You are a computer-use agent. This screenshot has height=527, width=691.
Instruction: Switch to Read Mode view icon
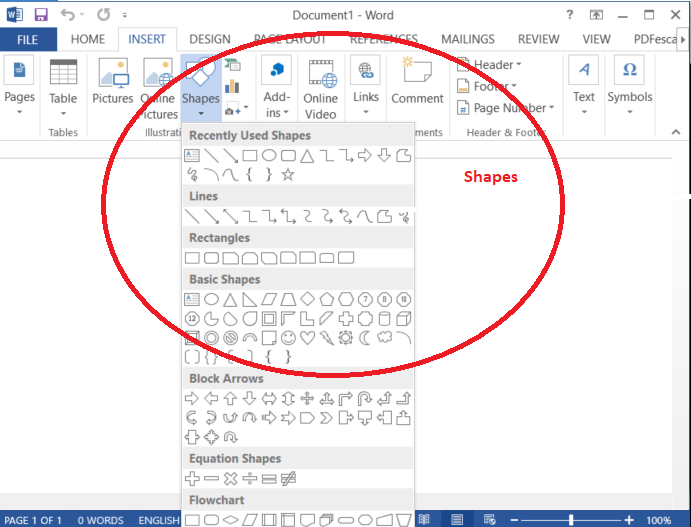424,520
